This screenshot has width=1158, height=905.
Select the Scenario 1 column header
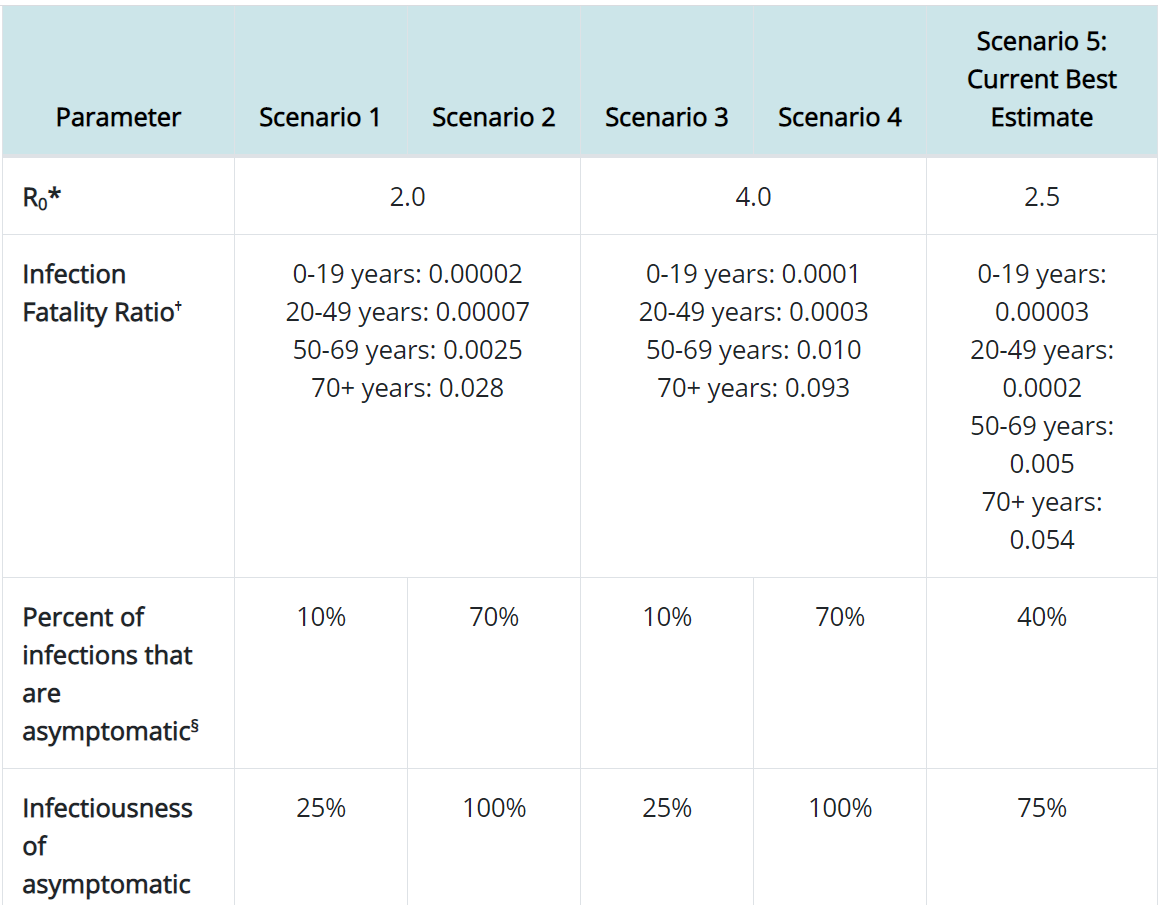[x=320, y=117]
